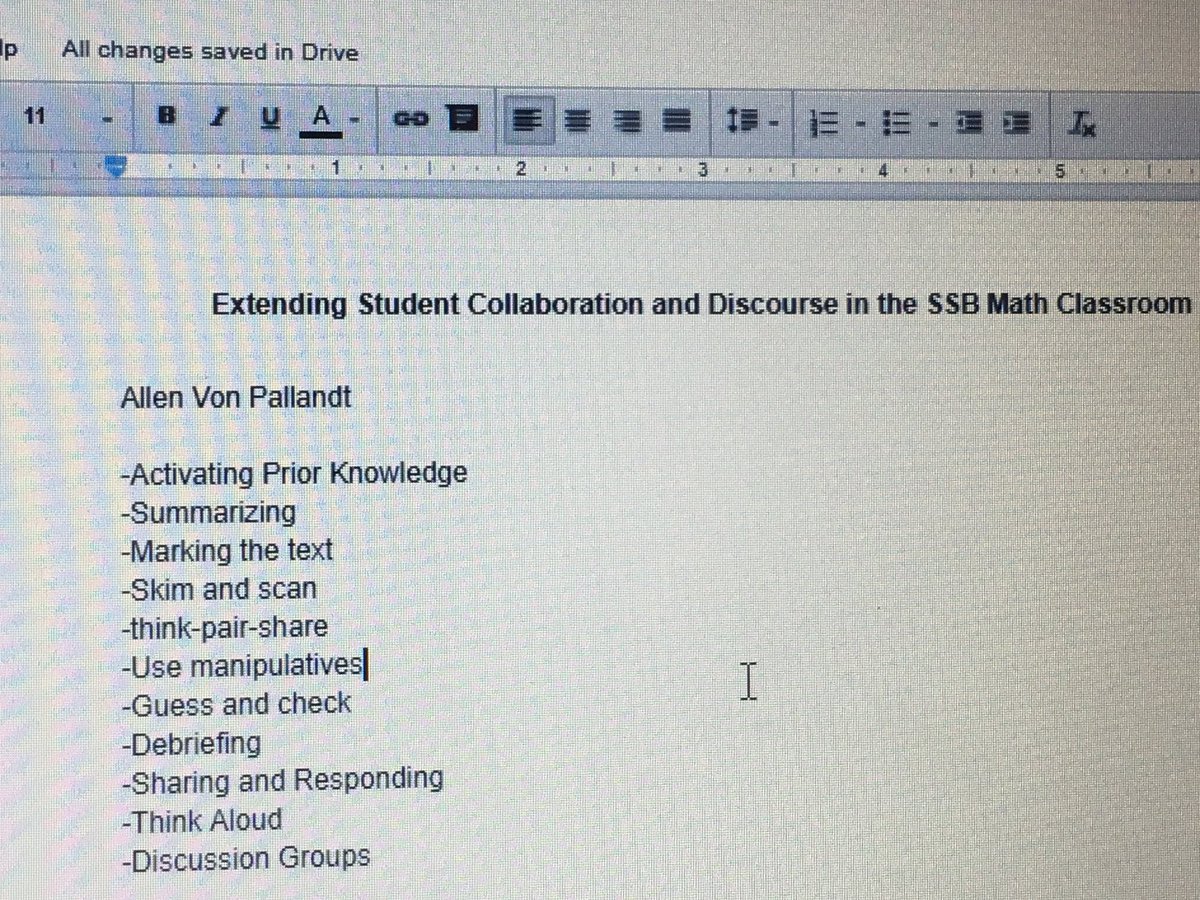Right align the text

[628, 122]
